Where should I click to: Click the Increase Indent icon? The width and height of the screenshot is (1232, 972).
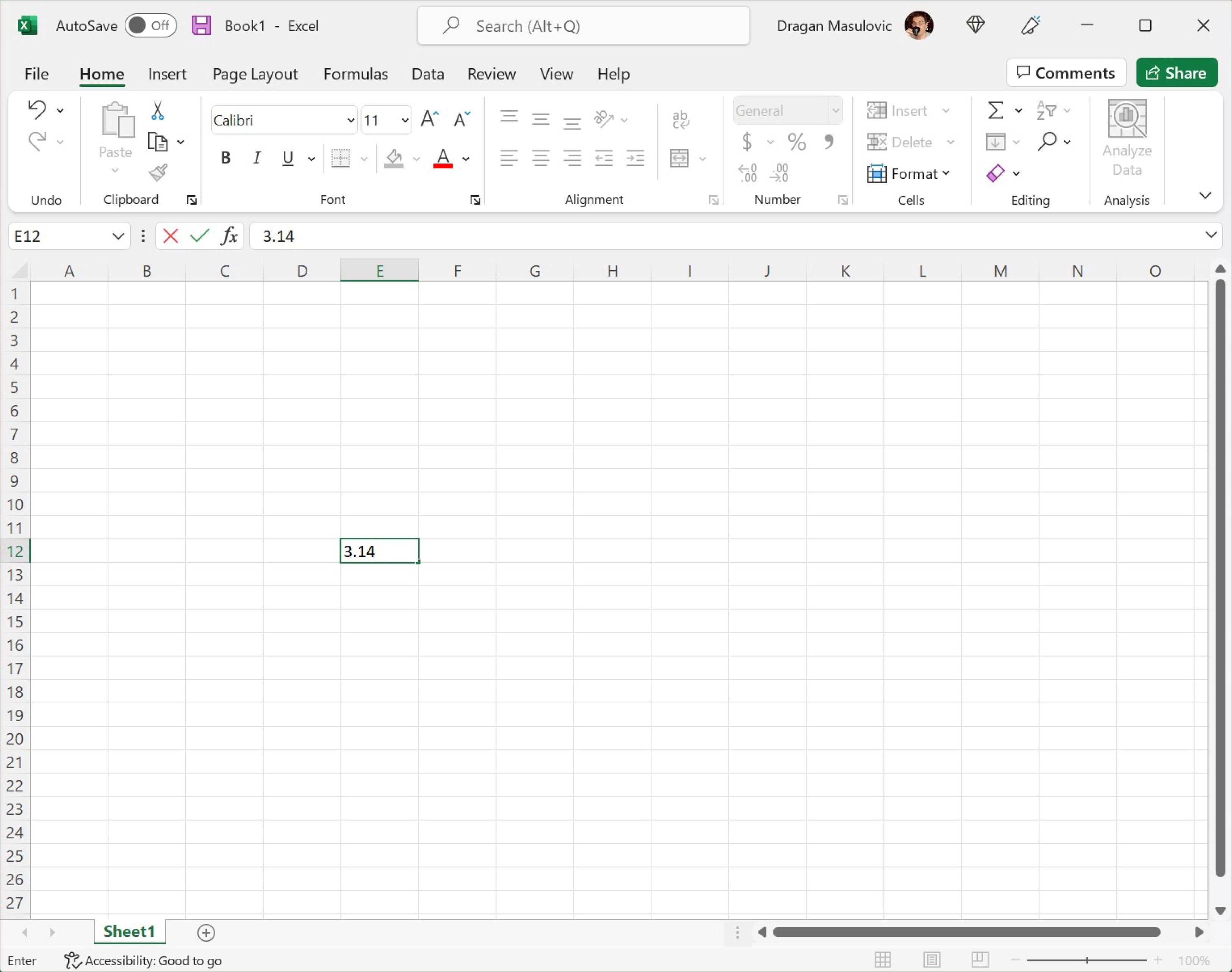coord(635,158)
